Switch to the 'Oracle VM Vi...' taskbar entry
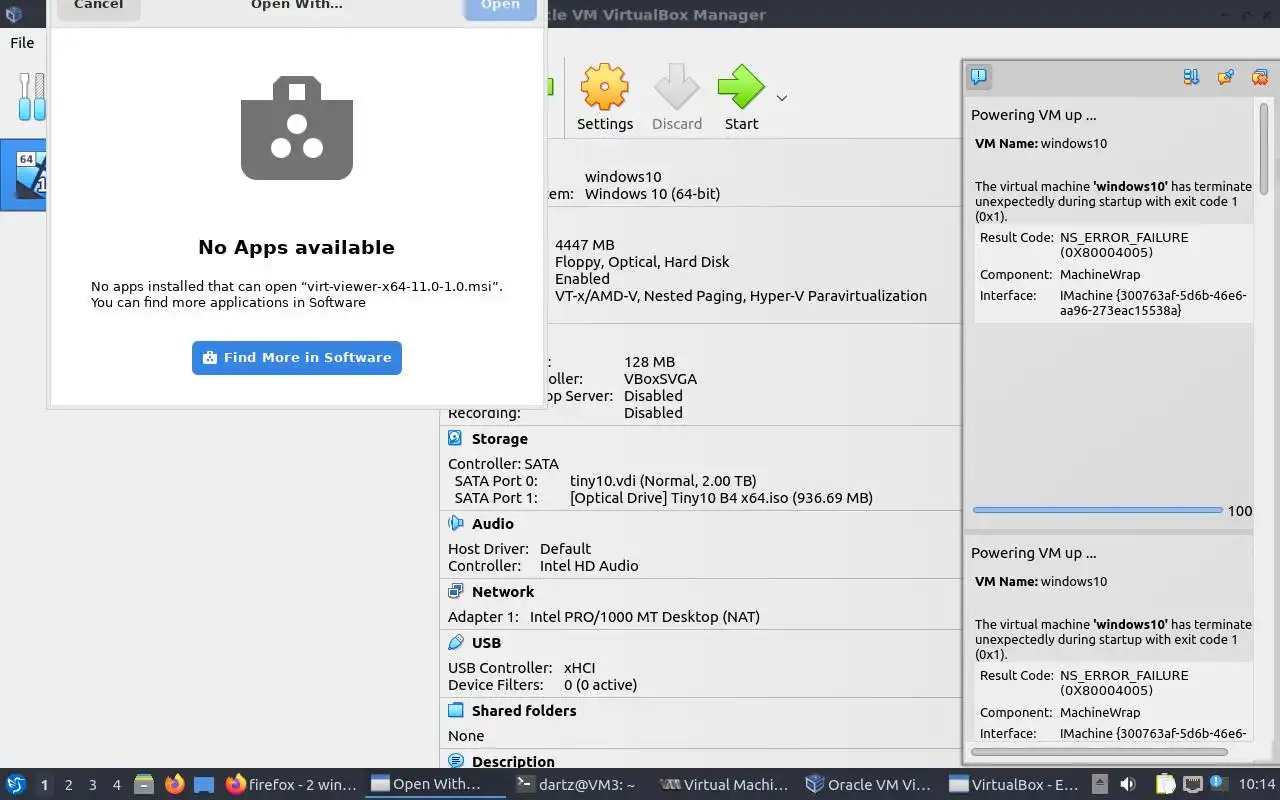This screenshot has height=800, width=1280. tap(871, 784)
